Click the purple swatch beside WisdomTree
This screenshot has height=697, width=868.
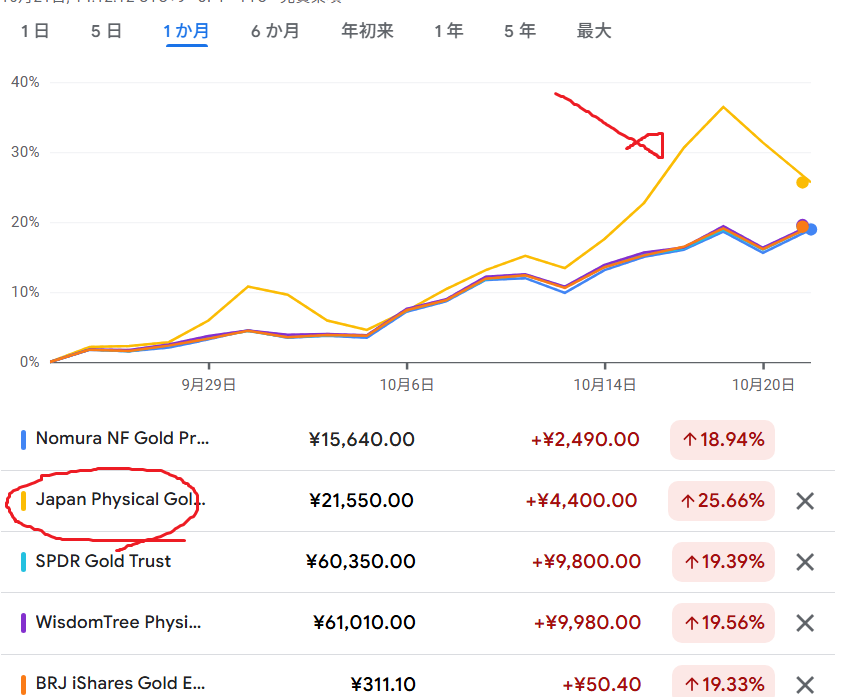click(23, 623)
